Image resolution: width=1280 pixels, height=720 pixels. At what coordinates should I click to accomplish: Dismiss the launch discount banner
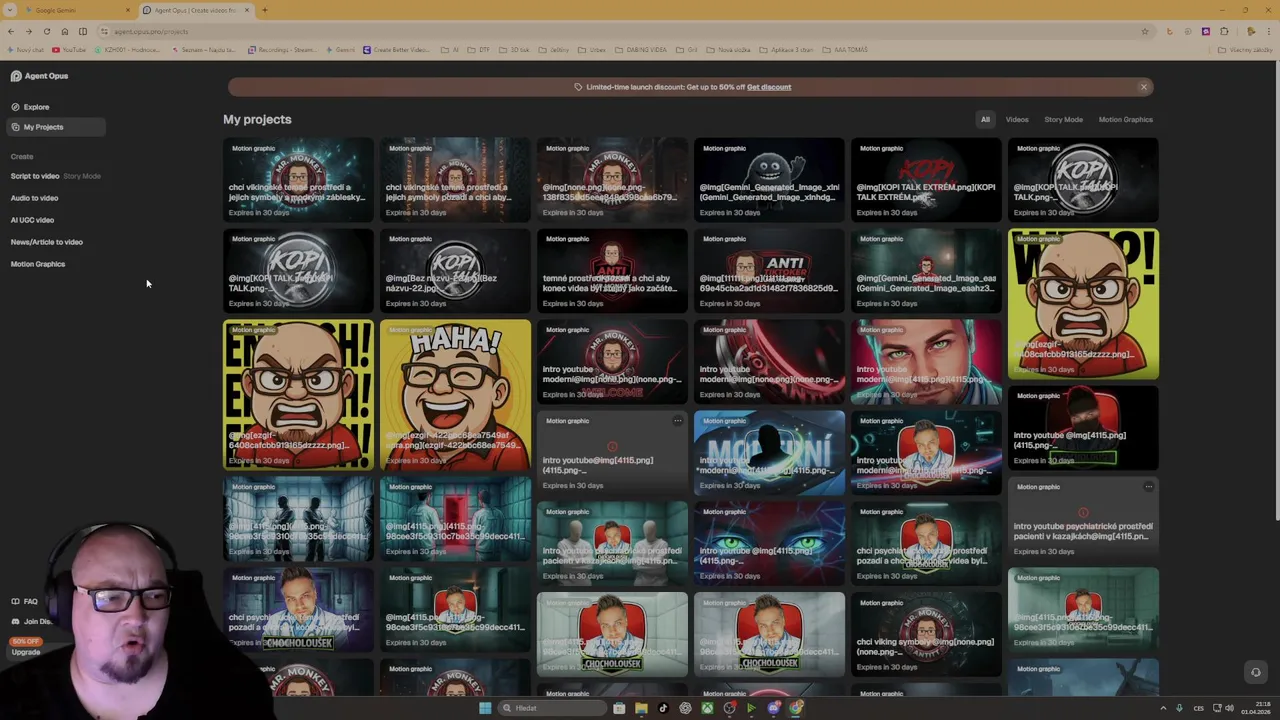[1143, 87]
